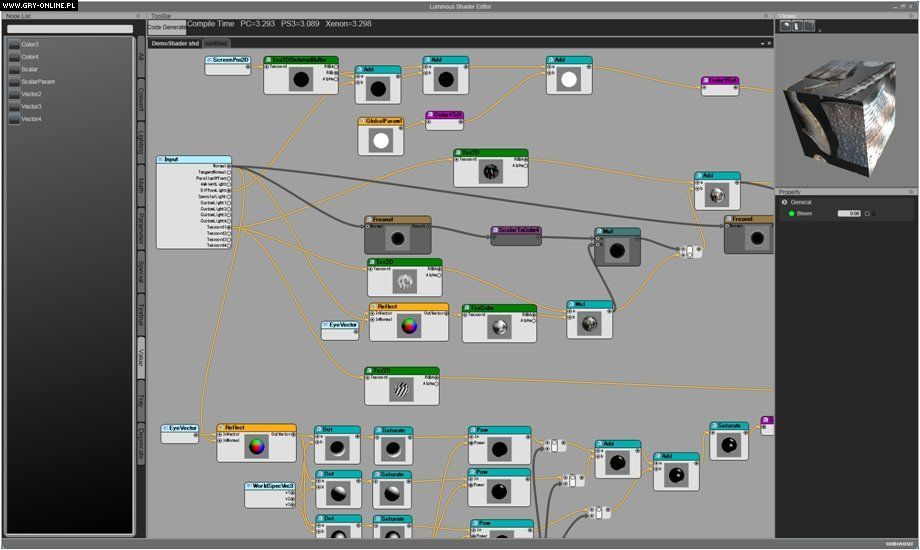Select the Color3 node in Node List
This screenshot has height=550, width=920.
tap(30, 45)
